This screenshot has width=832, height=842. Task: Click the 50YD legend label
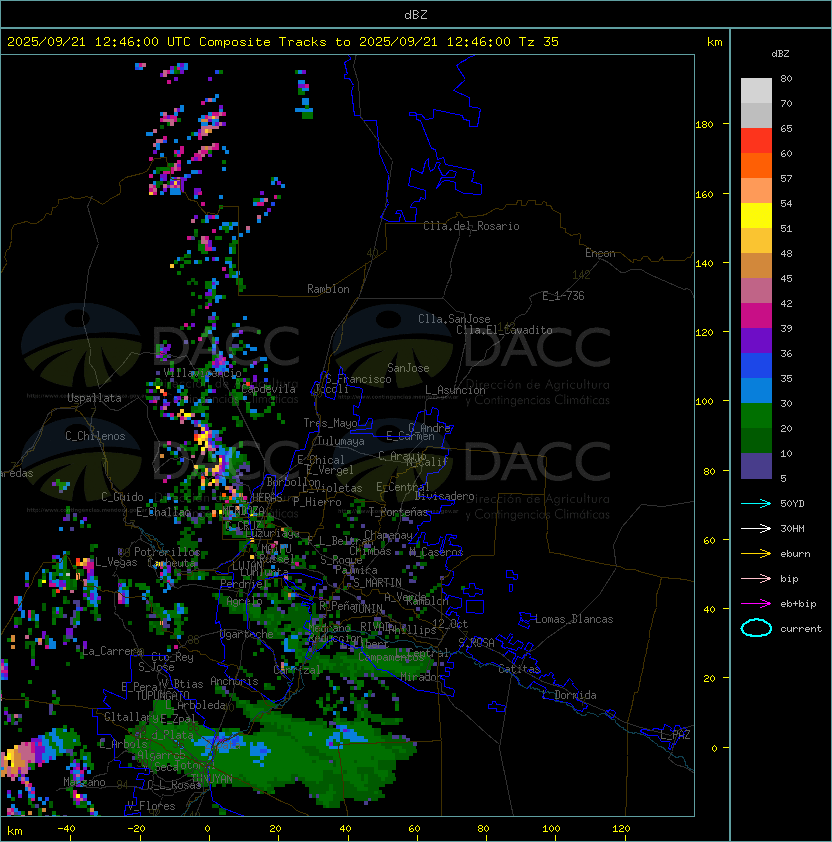click(x=792, y=504)
